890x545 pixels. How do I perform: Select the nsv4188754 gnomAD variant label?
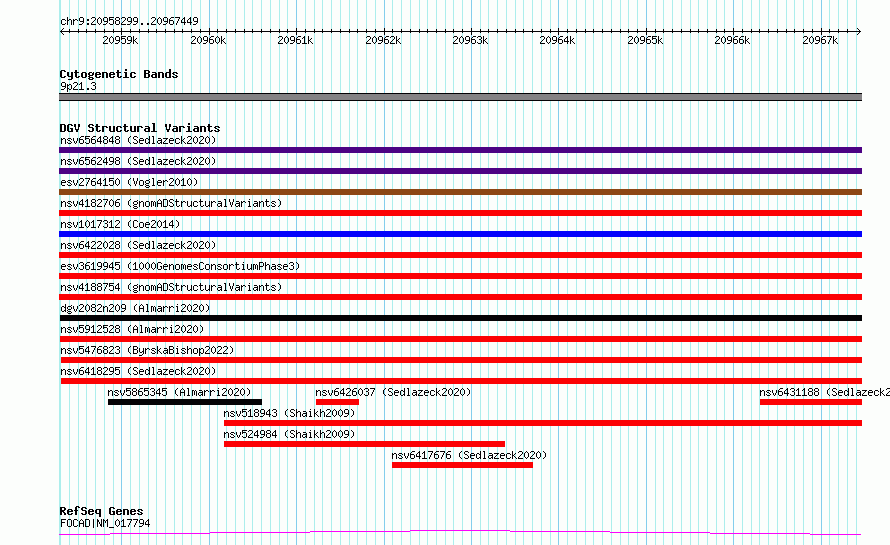(x=171, y=287)
